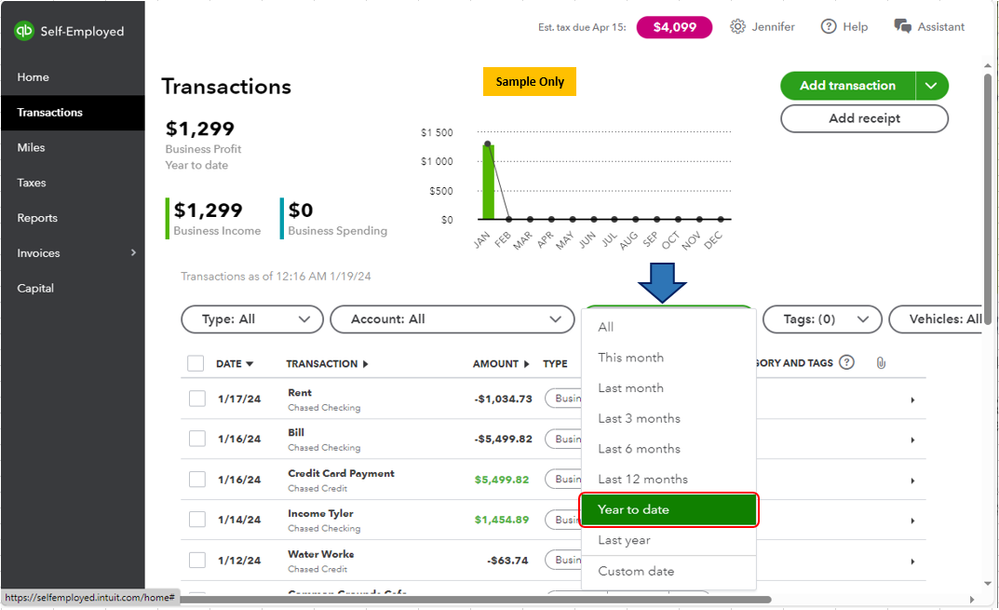Open settings via gear icon near Jennifer
The width and height of the screenshot is (999, 610).
[x=738, y=27]
